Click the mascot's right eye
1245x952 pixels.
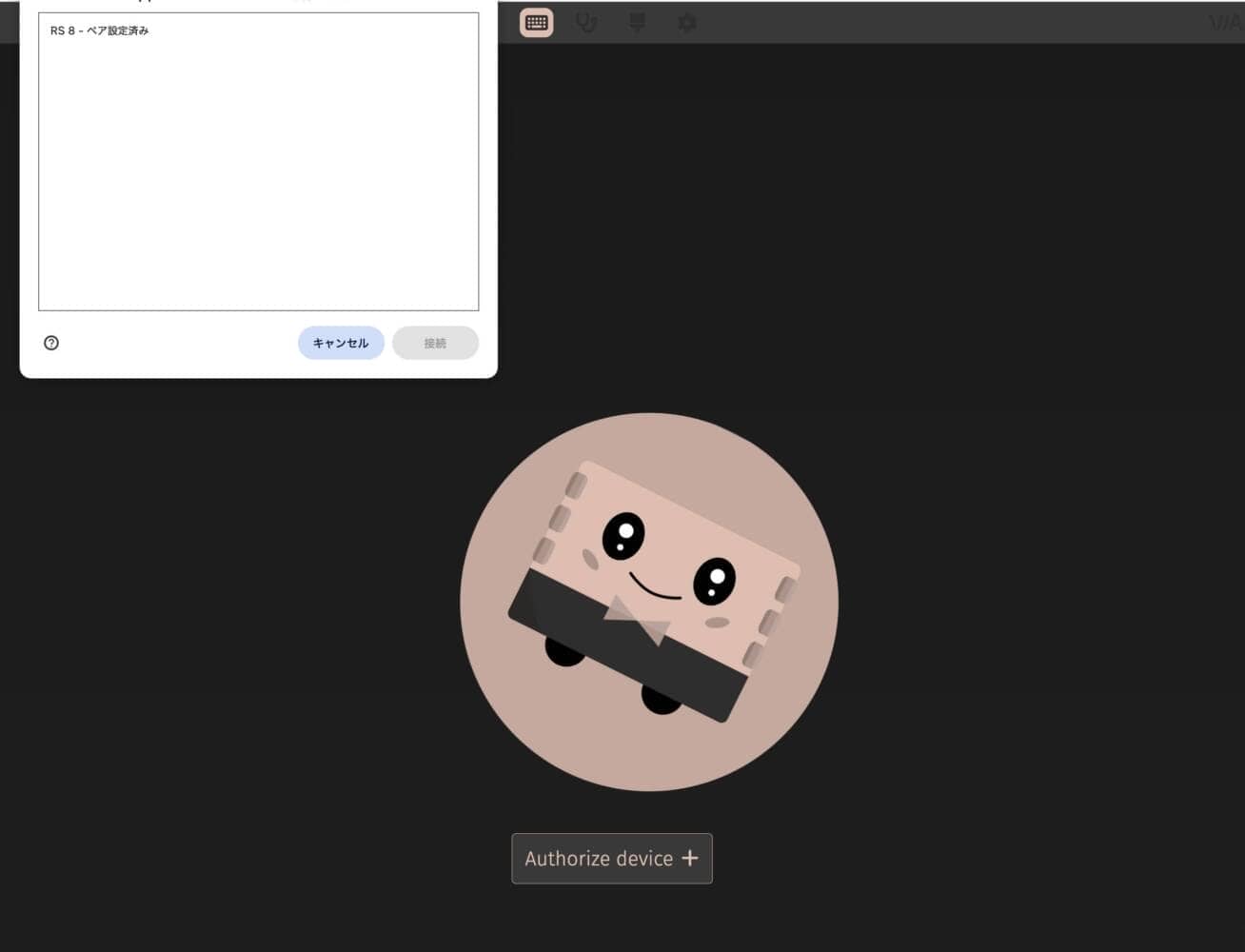pos(714,581)
